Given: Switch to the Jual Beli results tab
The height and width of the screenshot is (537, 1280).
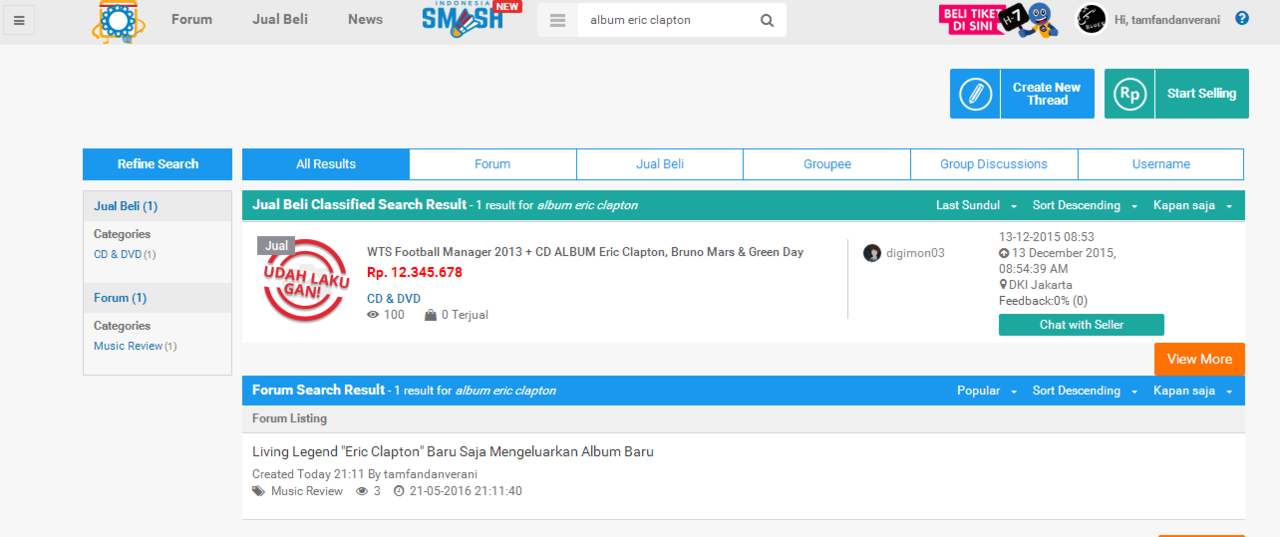Looking at the screenshot, I should 660,164.
